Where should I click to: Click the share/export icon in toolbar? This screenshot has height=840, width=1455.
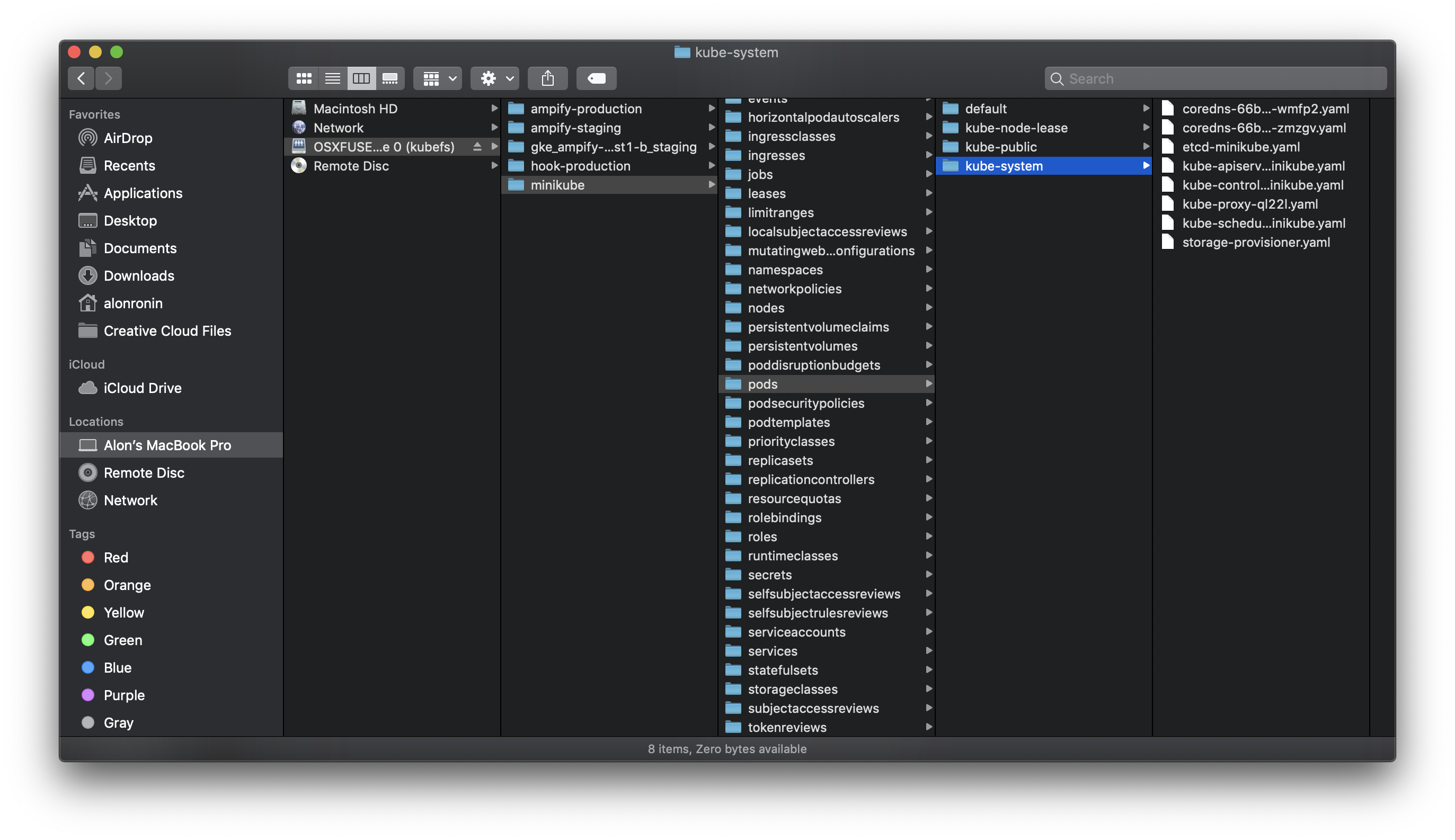tap(546, 77)
